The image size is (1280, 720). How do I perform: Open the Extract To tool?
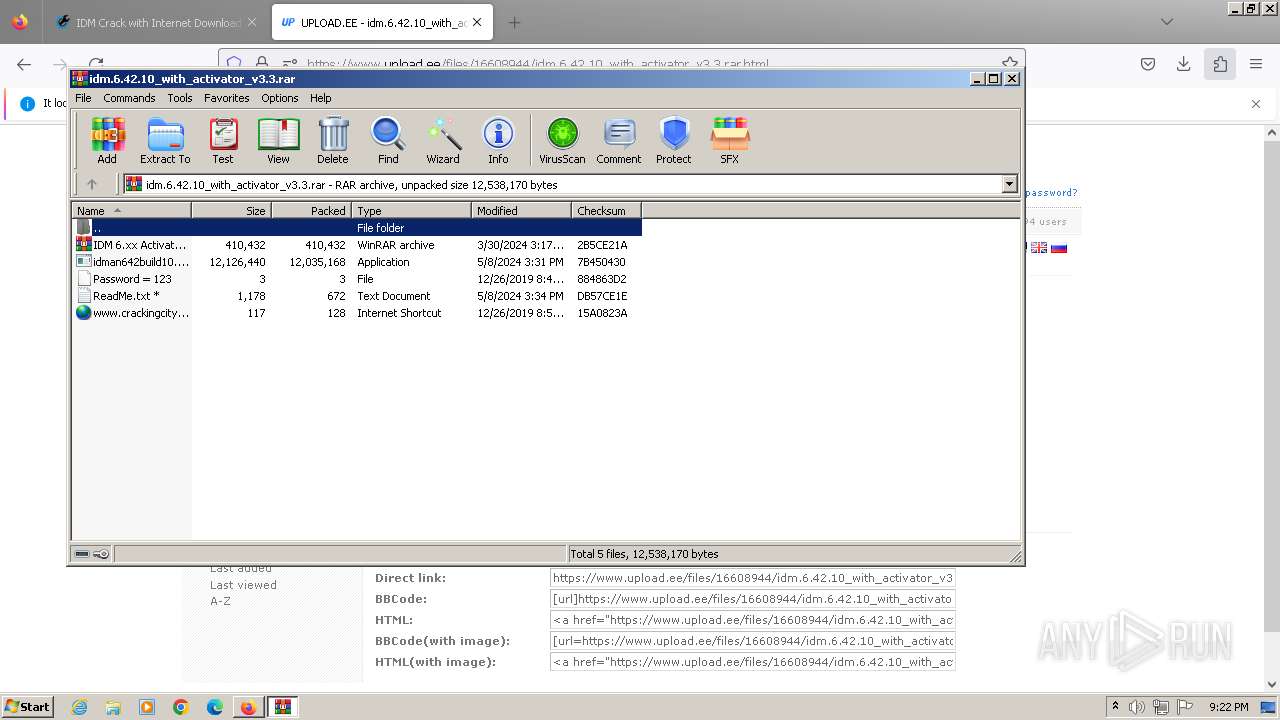point(165,140)
